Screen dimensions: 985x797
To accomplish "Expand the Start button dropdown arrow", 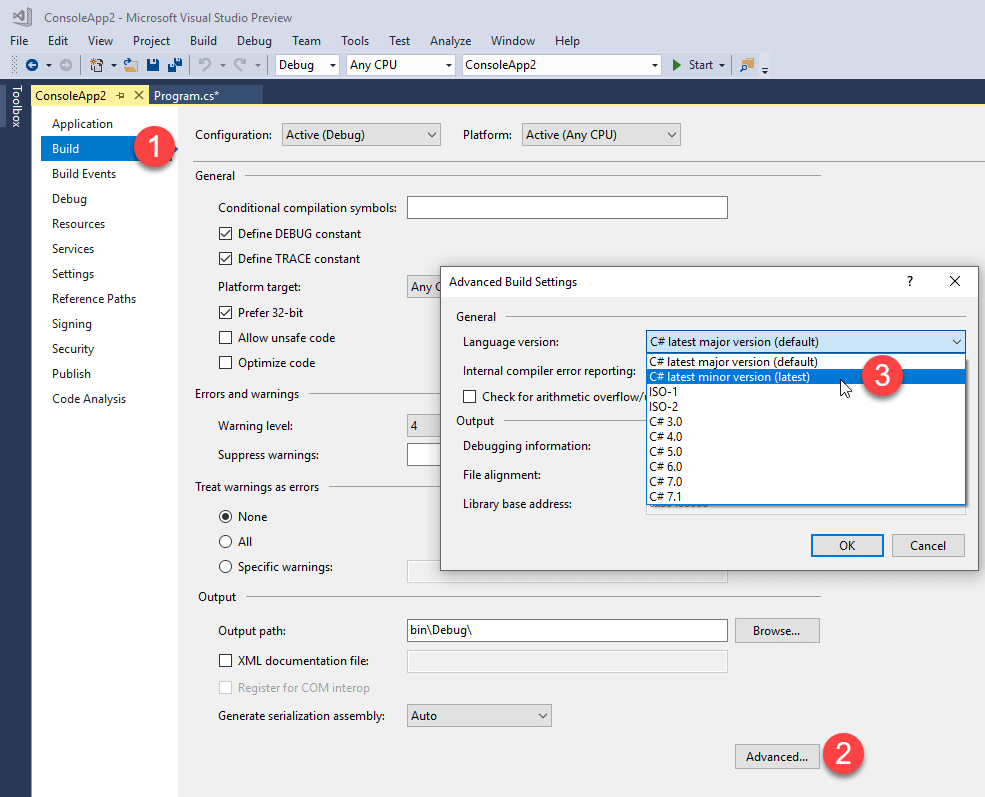I will pyautogui.click(x=722, y=65).
